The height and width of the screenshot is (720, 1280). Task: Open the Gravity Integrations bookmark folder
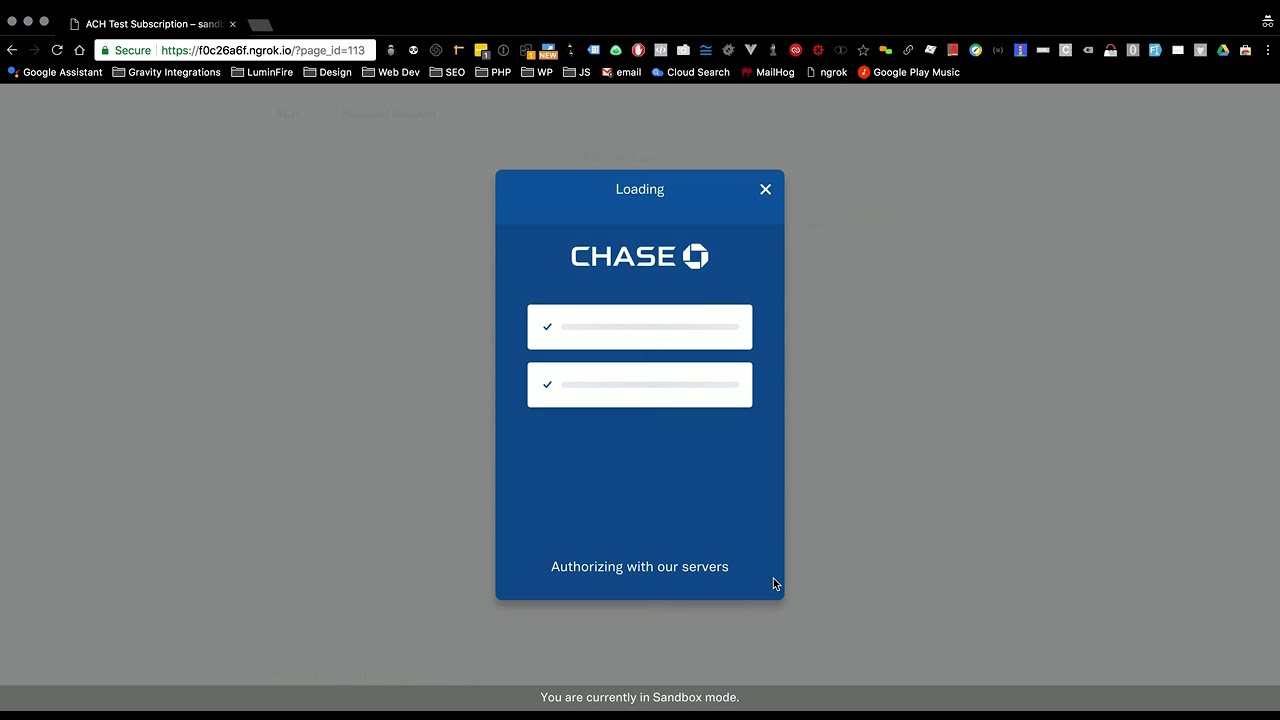coord(166,72)
